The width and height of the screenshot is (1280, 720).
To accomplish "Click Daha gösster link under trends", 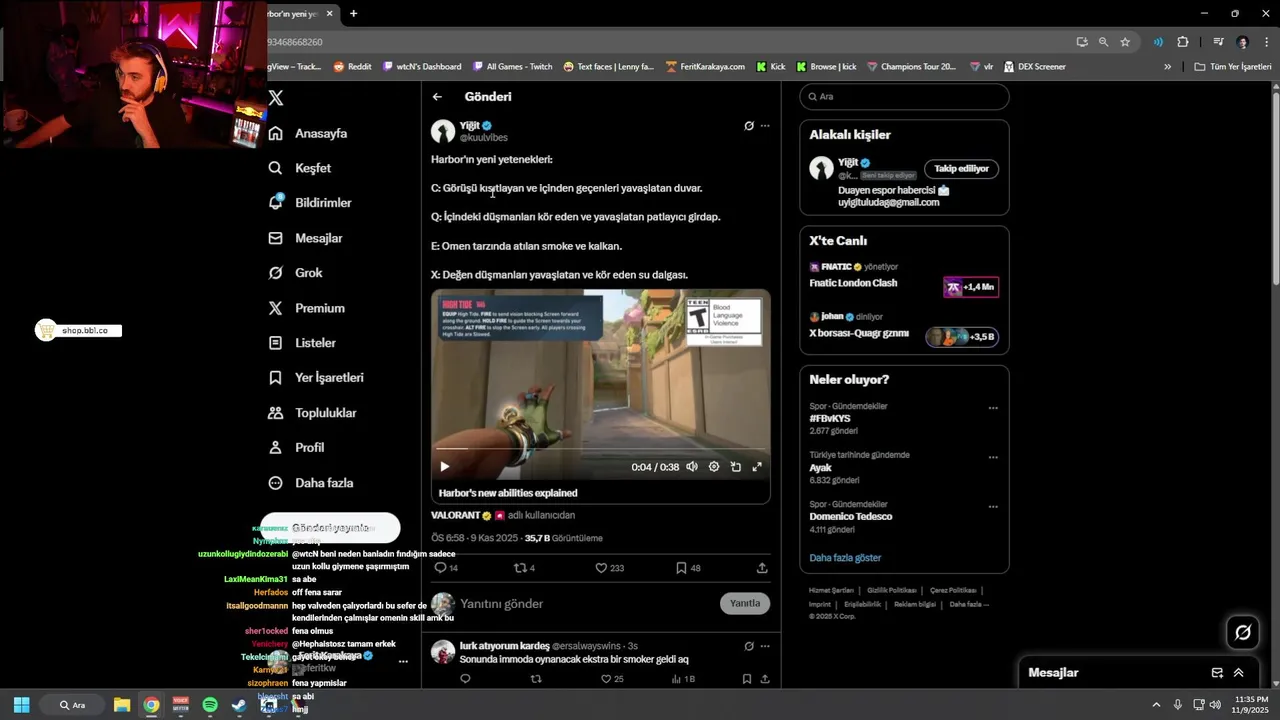I will 845,557.
